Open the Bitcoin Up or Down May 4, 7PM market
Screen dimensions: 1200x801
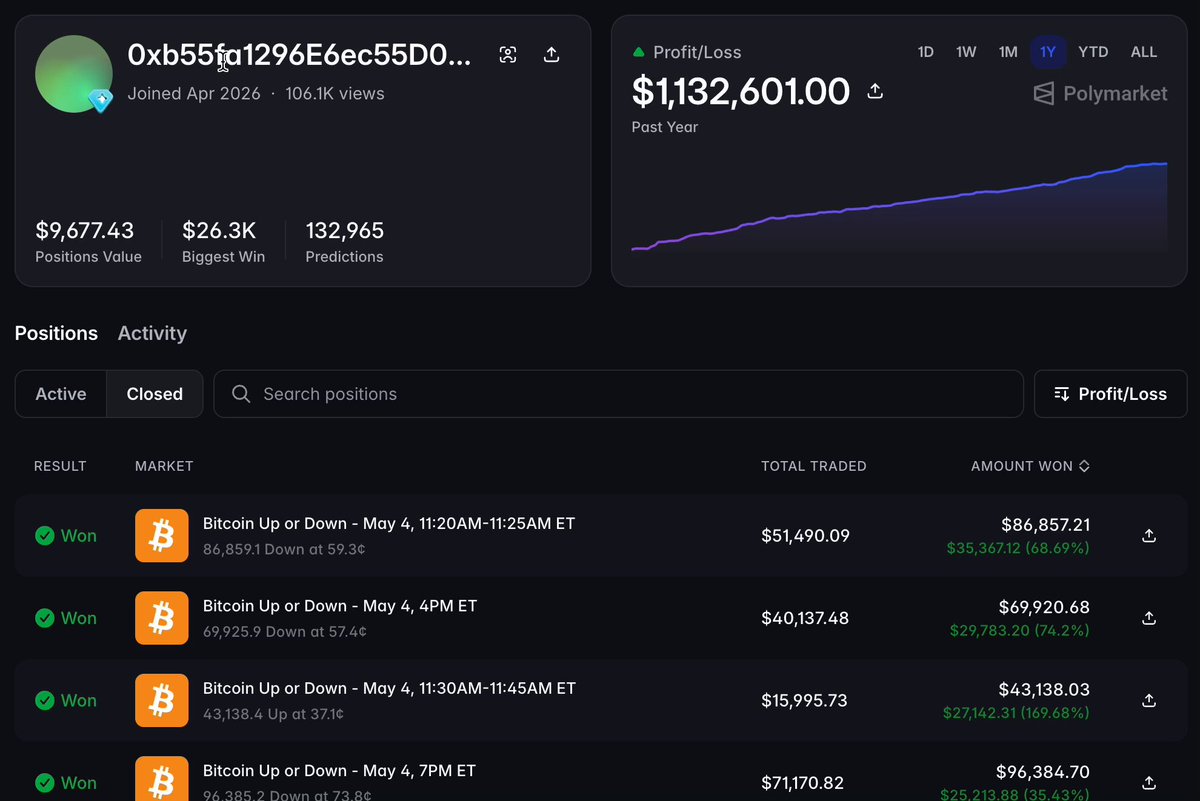click(339, 771)
